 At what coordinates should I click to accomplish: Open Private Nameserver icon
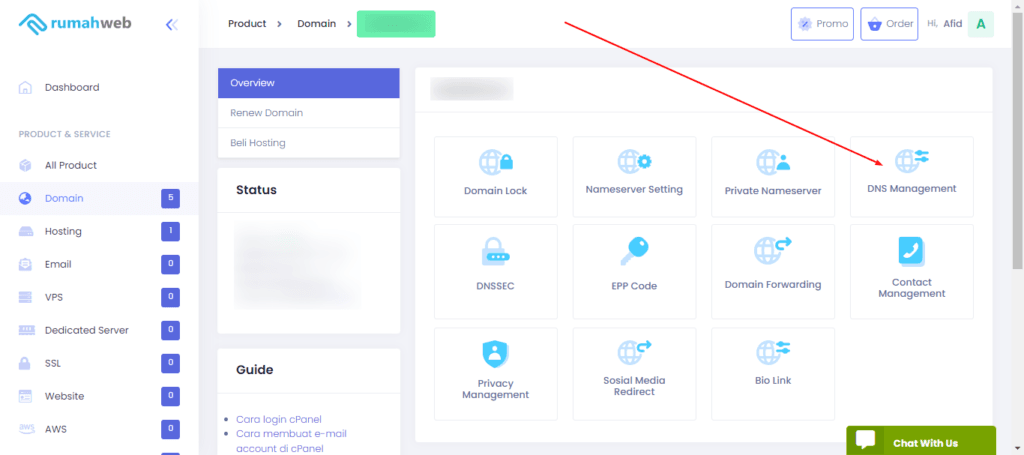773,161
